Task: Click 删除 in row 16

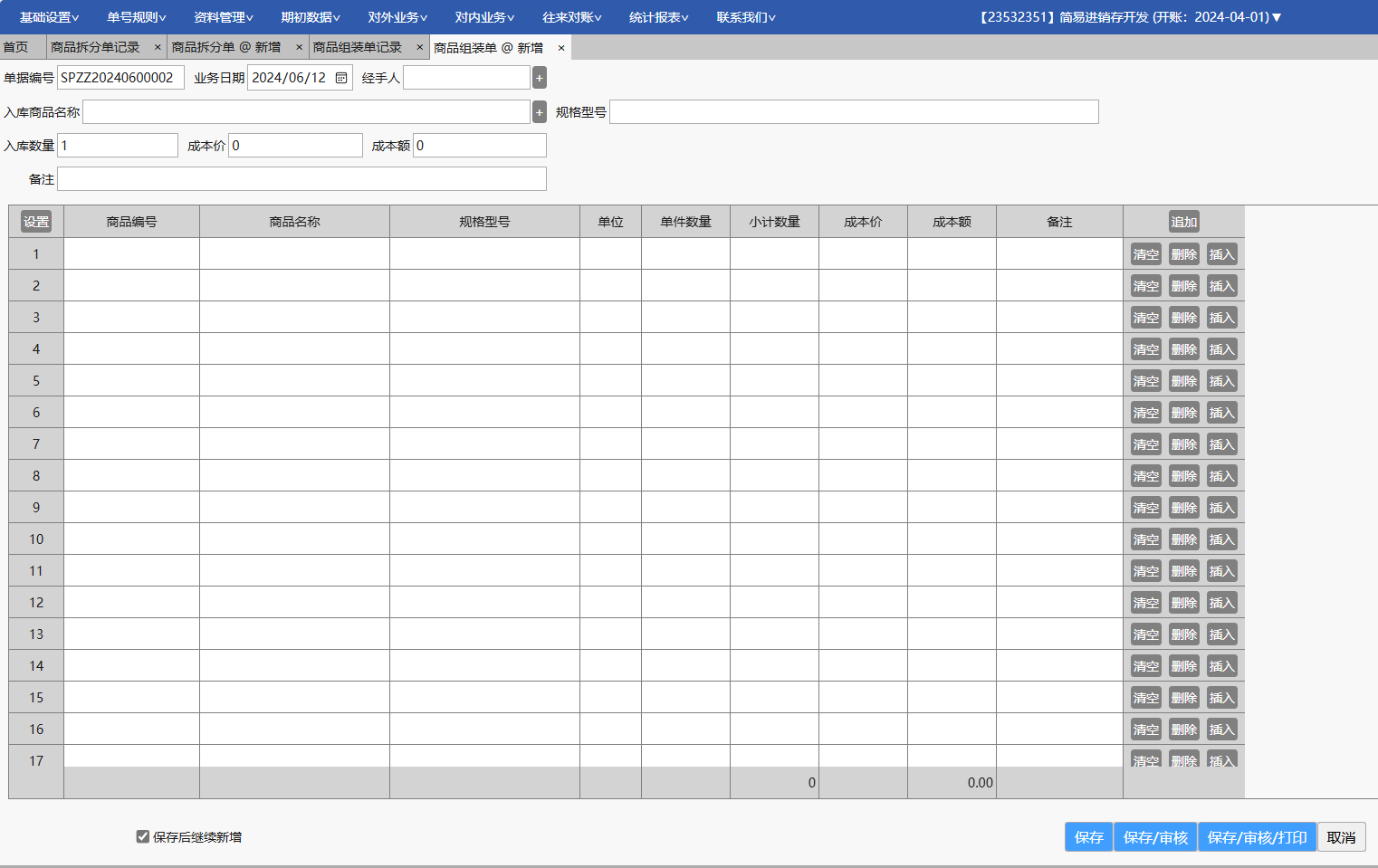Action: point(1183,730)
